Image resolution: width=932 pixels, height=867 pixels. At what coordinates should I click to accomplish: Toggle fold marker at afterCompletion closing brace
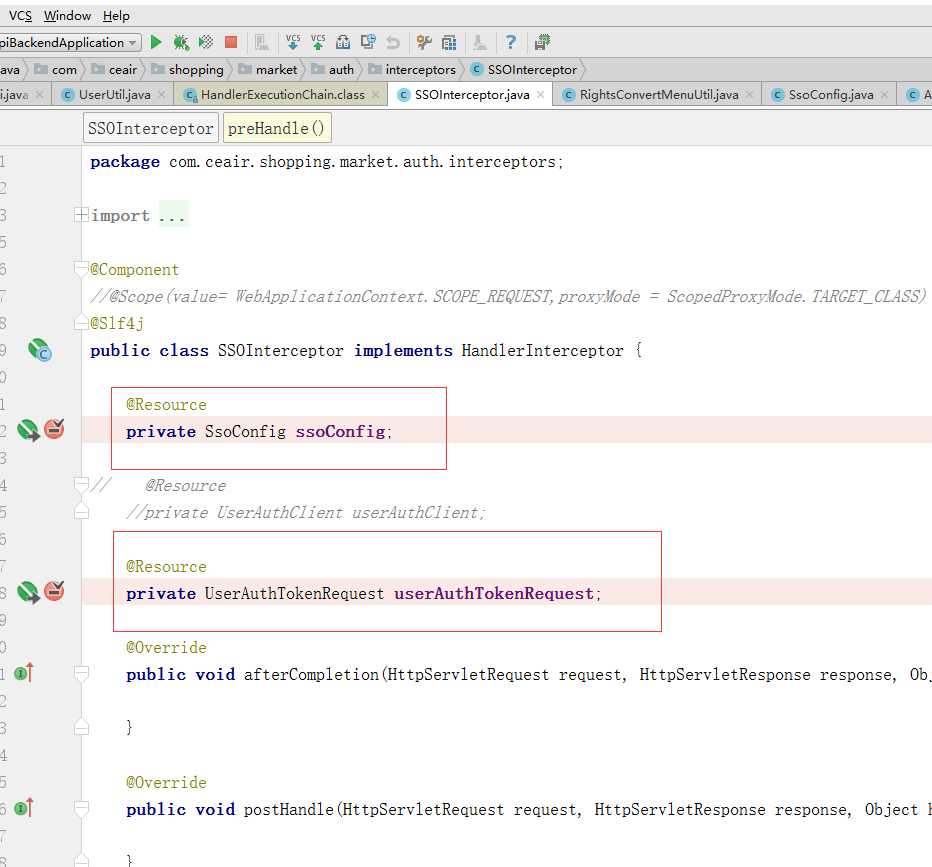pos(81,727)
